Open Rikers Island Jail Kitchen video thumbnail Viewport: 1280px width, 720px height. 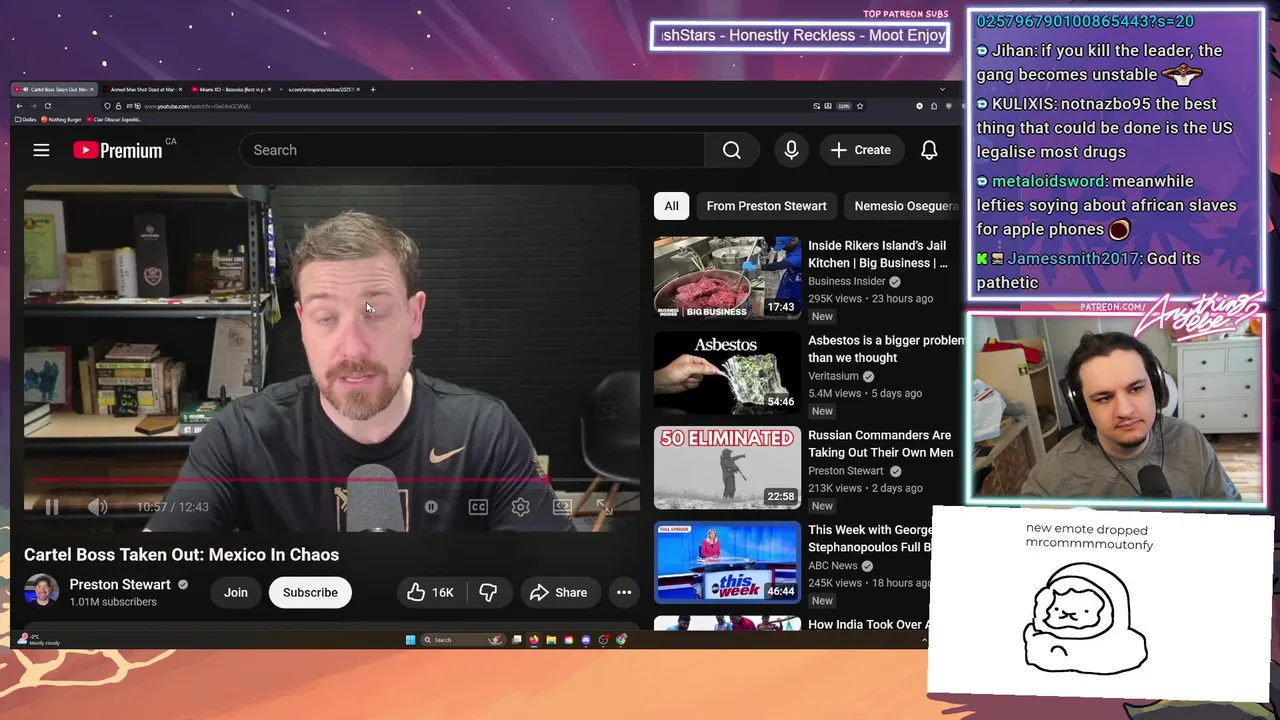(727, 278)
